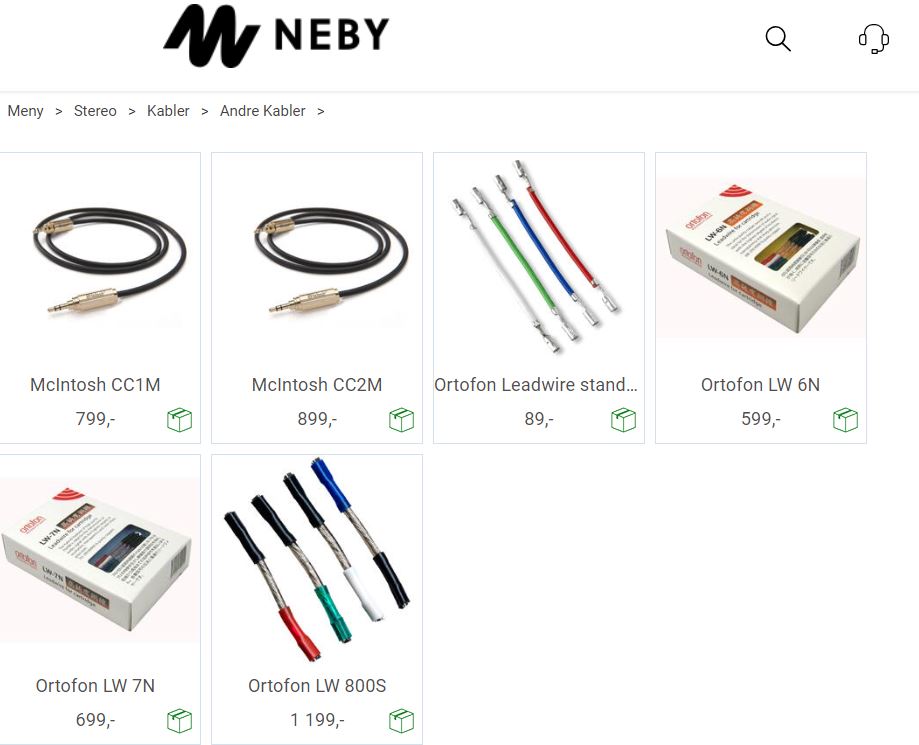
Task: Go to Meny in the breadcrumb
Action: point(25,111)
